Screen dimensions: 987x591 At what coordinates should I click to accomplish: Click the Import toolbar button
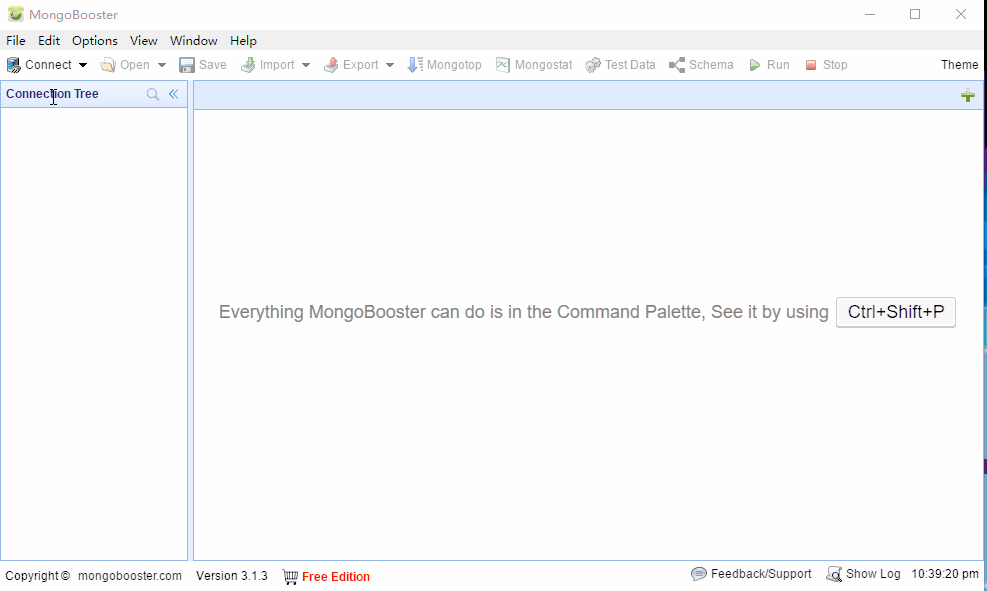pos(268,65)
